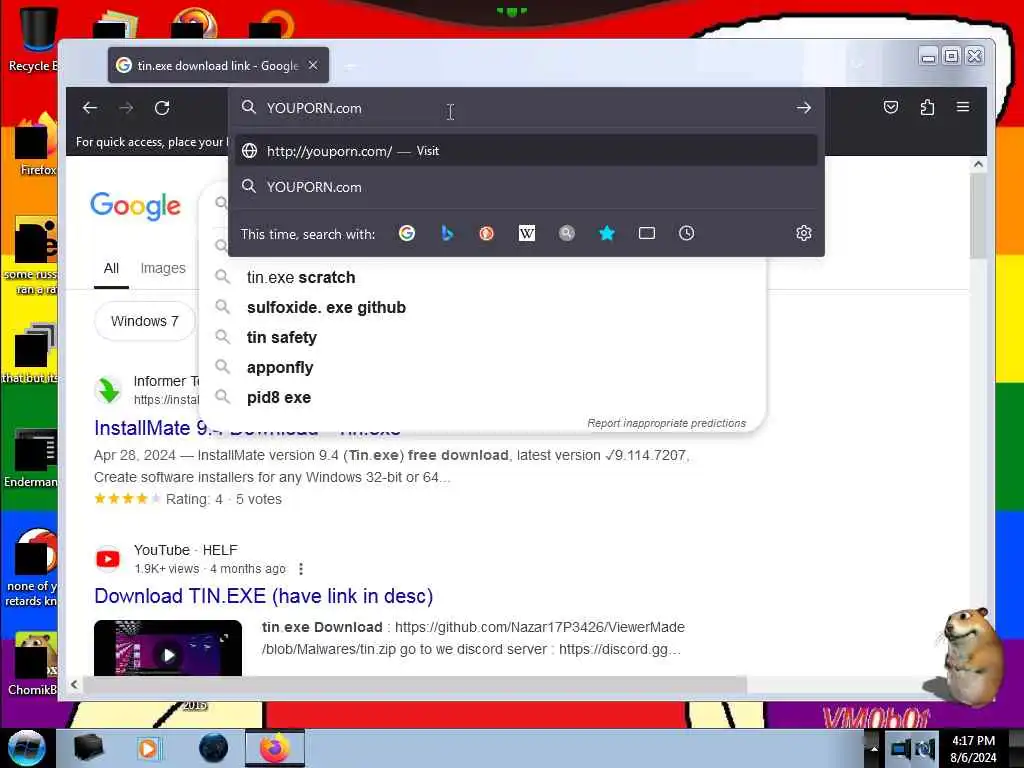Click scrollbar up arrow
1024x768 pixels.
978,165
